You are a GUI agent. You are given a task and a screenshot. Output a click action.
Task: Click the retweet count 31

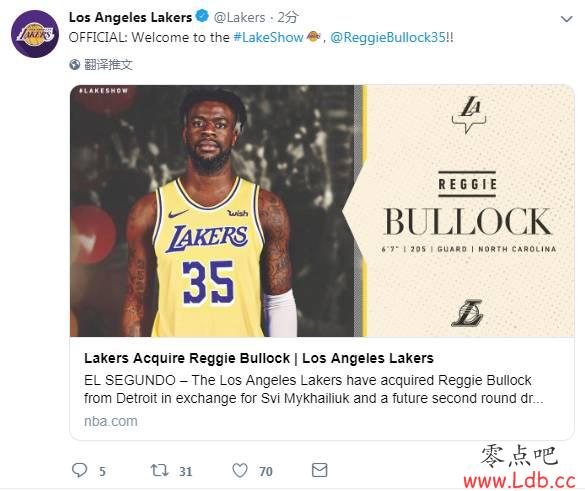(x=185, y=472)
